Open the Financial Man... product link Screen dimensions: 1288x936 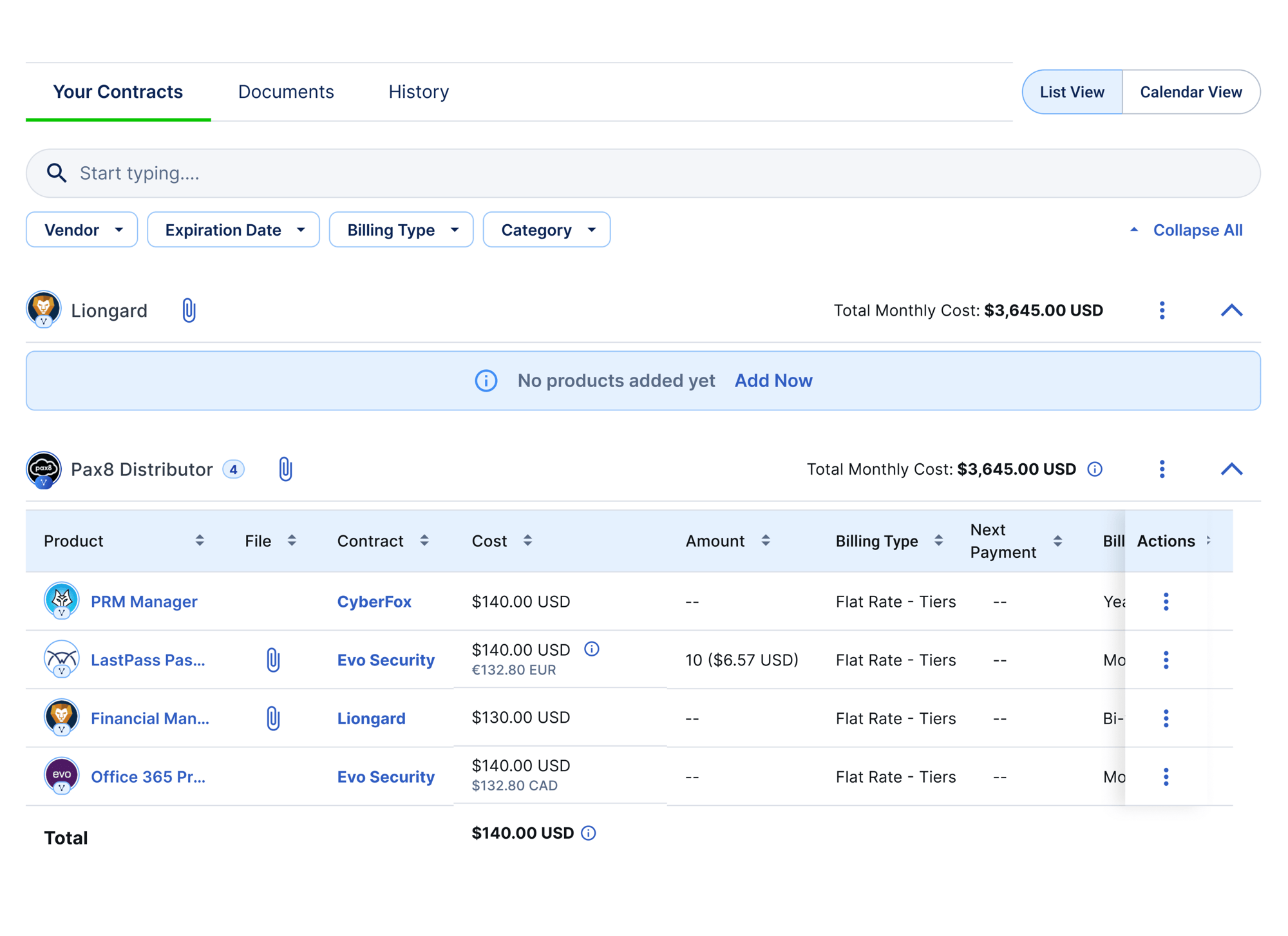click(150, 718)
